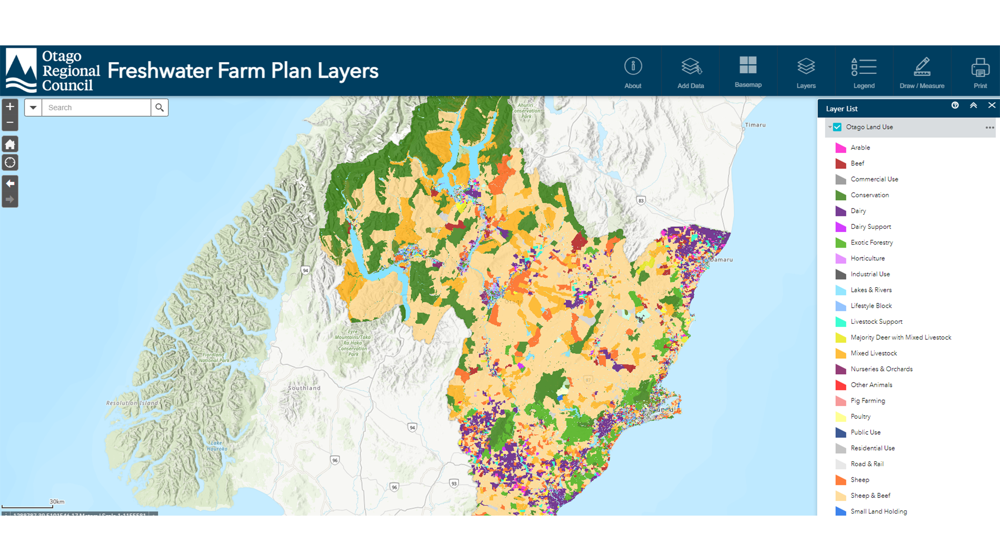Click the Lifestyle Block legend entry
Image resolution: width=1000 pixels, height=560 pixels.
[x=871, y=306]
